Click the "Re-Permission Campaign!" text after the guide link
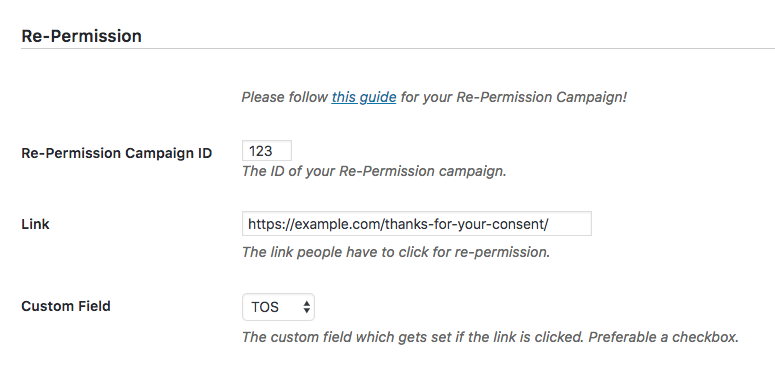 pyautogui.click(x=541, y=97)
